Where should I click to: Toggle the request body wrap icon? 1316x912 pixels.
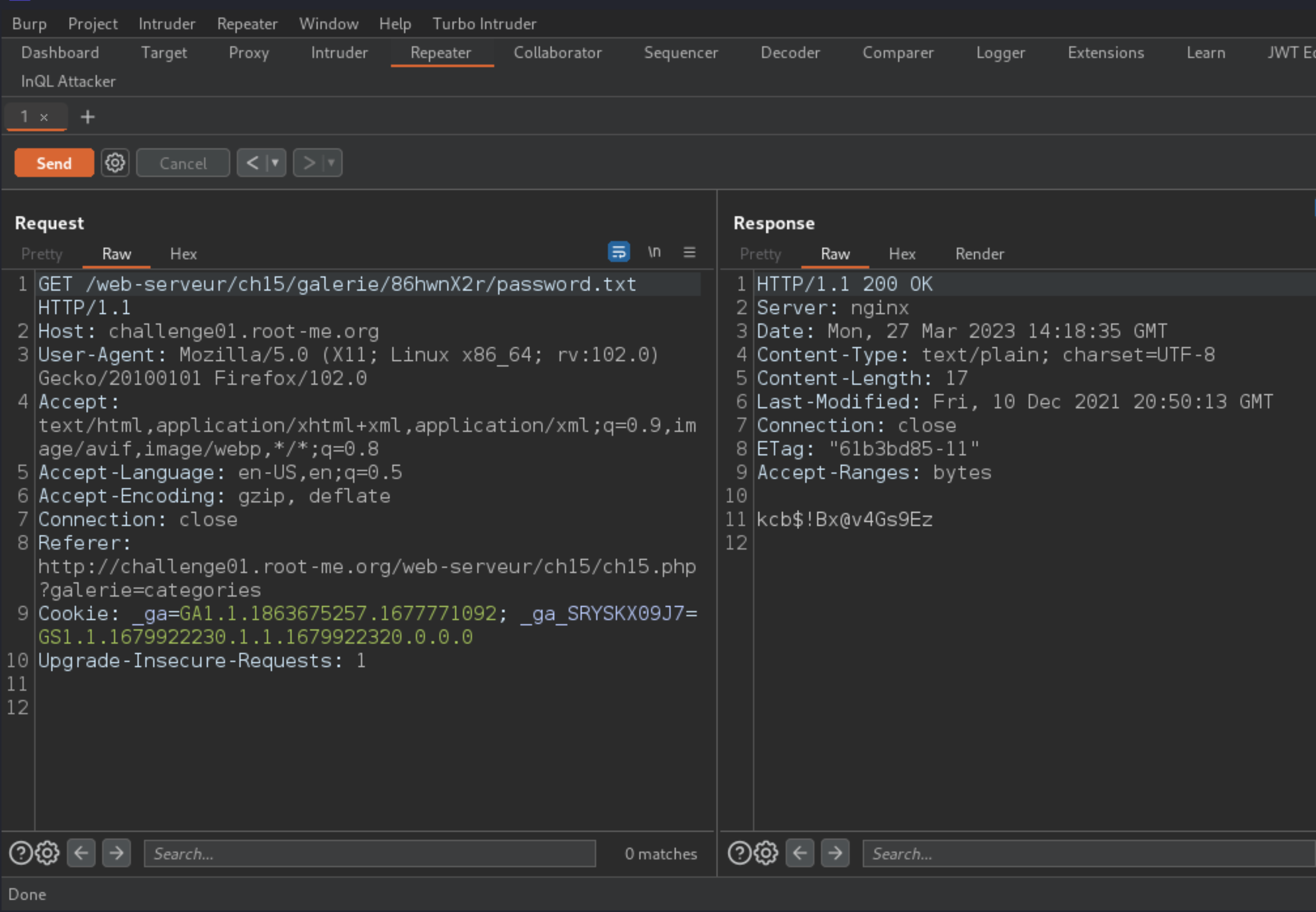(x=618, y=253)
